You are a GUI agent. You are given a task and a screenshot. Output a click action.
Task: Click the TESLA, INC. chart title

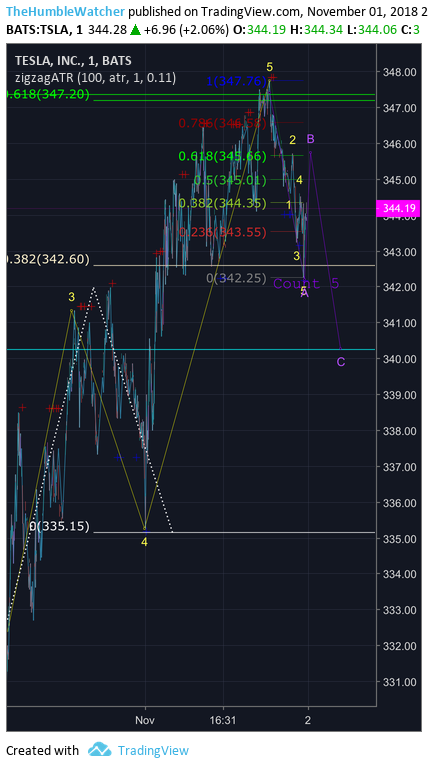pos(73,61)
